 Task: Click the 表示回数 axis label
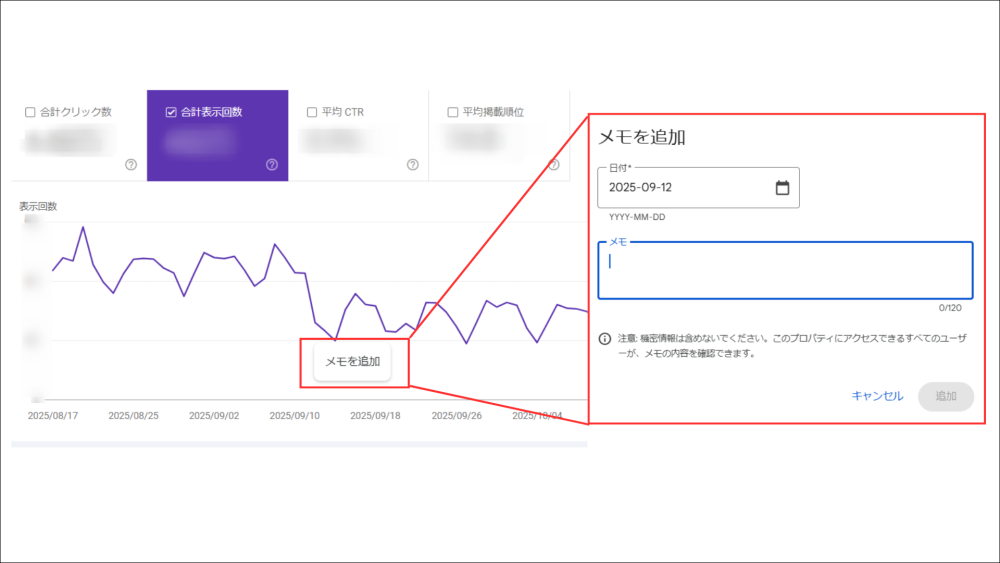coord(38,206)
